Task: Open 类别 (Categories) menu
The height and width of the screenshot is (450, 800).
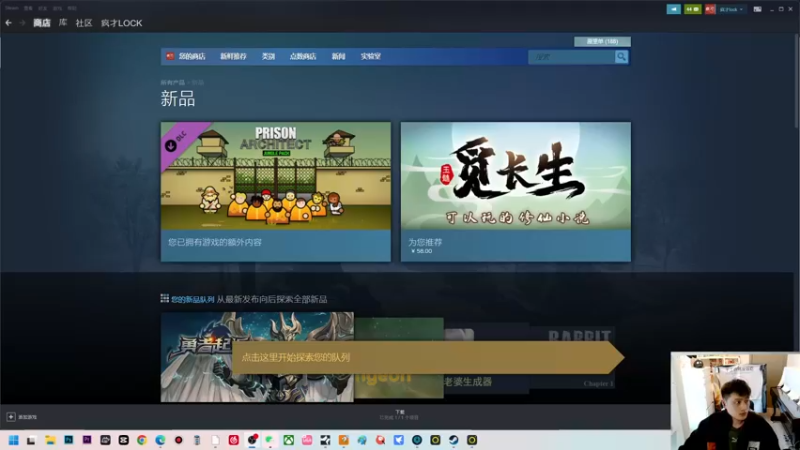Action: (x=268, y=56)
